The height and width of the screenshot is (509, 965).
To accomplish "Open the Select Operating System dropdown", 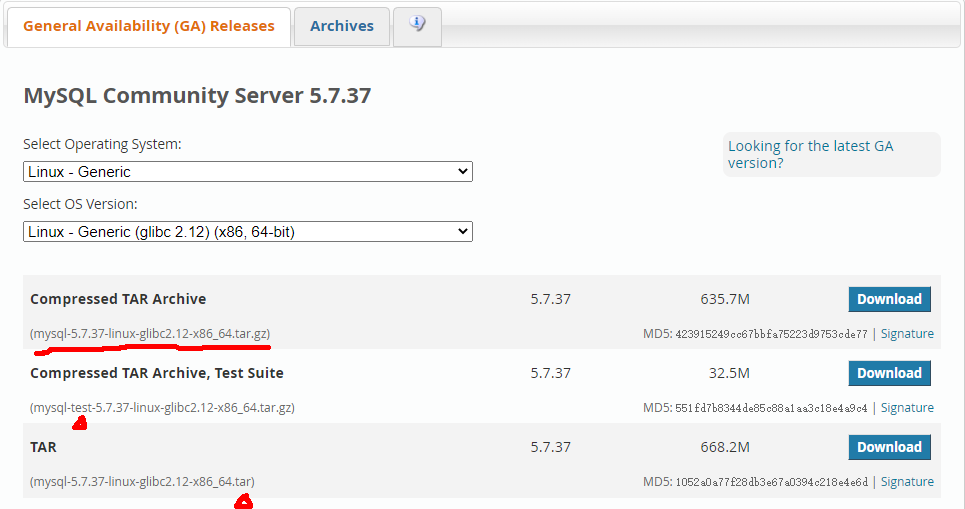I will click(x=247, y=172).
